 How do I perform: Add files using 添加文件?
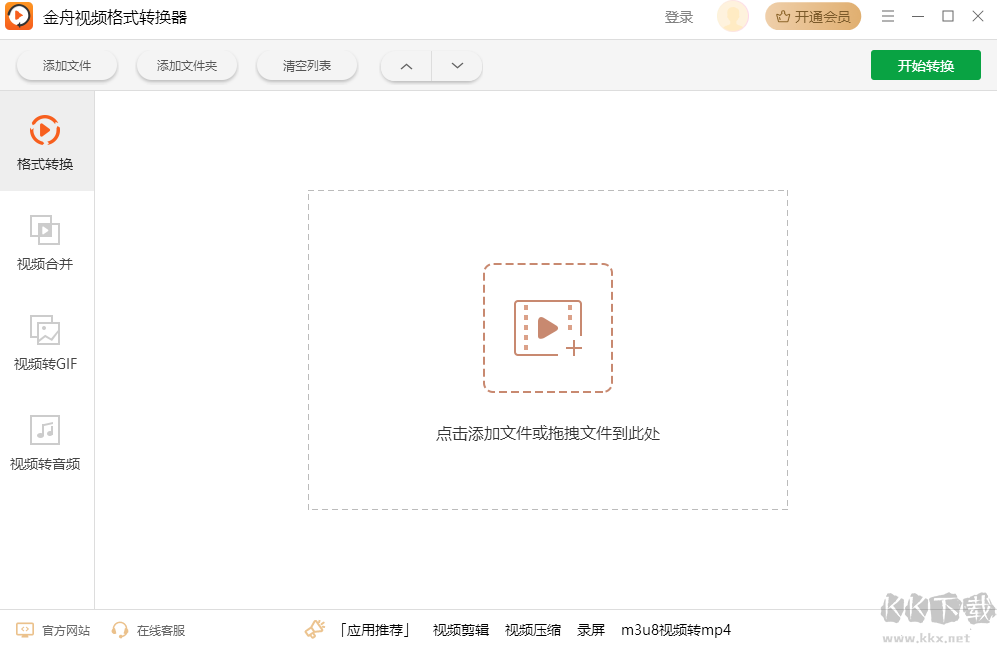tap(66, 64)
